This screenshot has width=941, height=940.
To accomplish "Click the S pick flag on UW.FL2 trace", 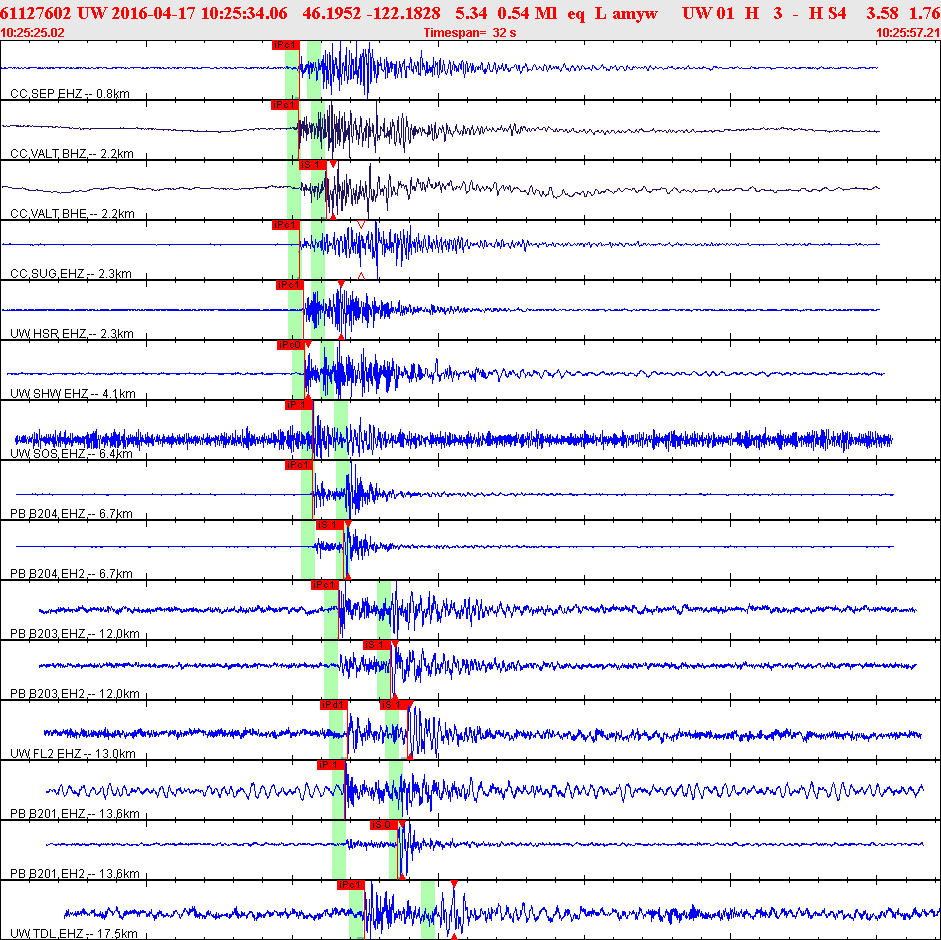I will [x=392, y=704].
